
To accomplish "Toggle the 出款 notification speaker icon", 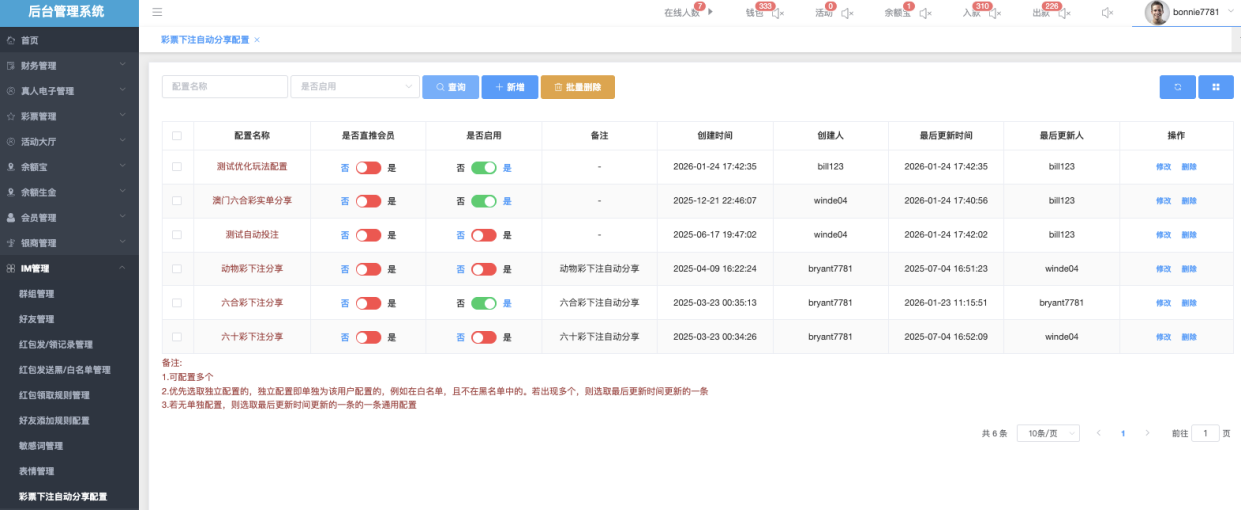I will point(1064,13).
